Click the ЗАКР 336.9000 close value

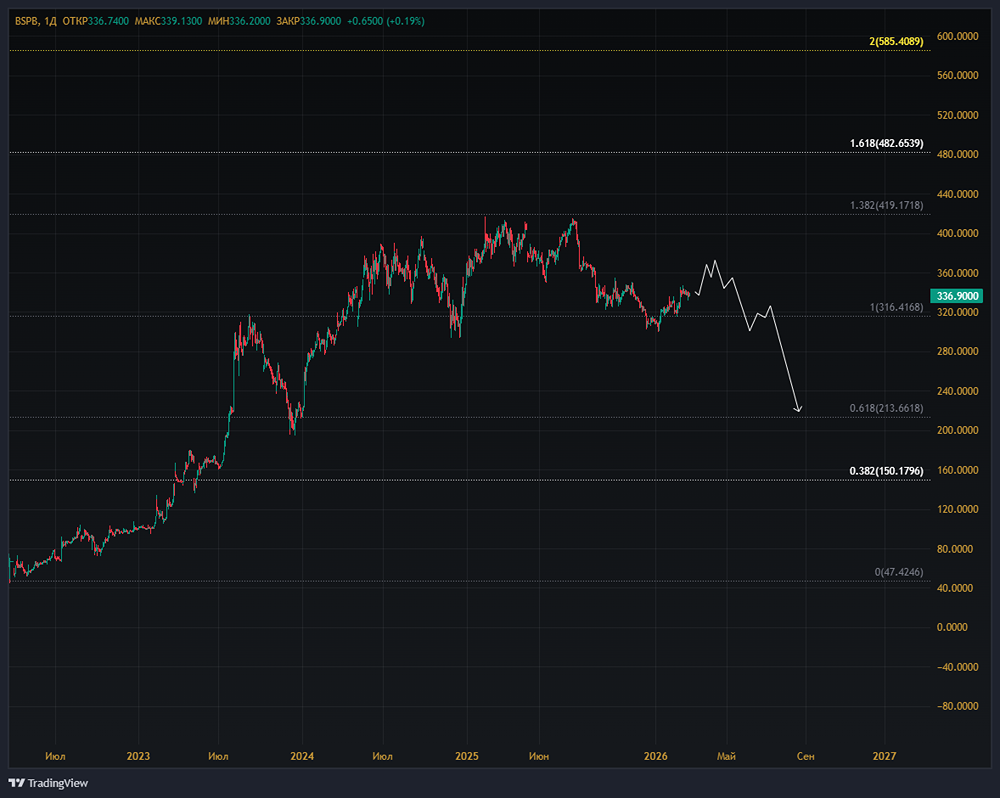(308, 21)
